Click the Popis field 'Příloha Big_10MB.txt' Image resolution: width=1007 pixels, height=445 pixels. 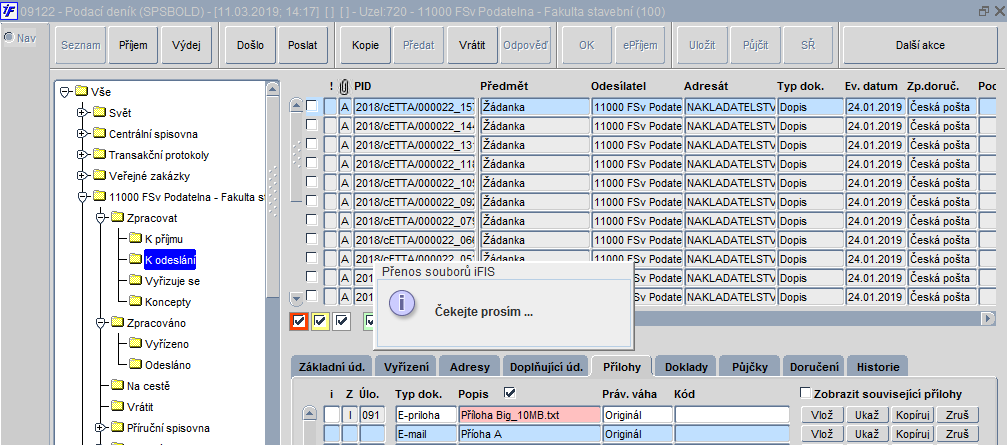(529, 415)
